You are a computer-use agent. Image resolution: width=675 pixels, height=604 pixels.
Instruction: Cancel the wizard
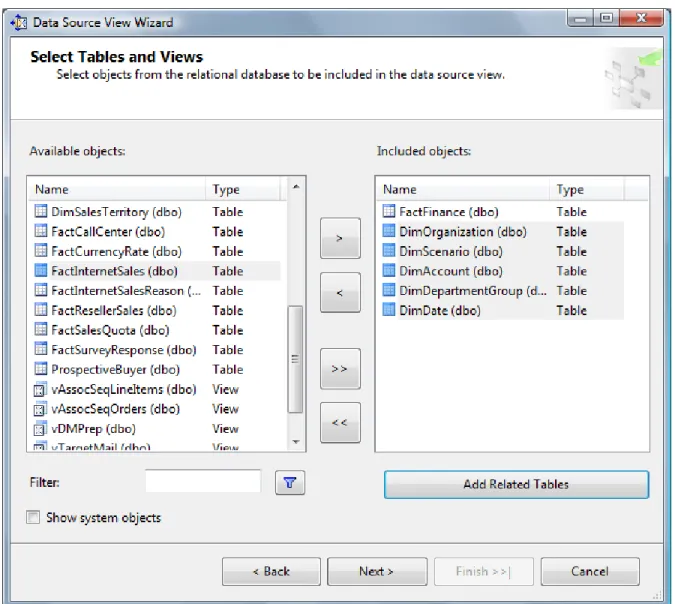coord(590,572)
